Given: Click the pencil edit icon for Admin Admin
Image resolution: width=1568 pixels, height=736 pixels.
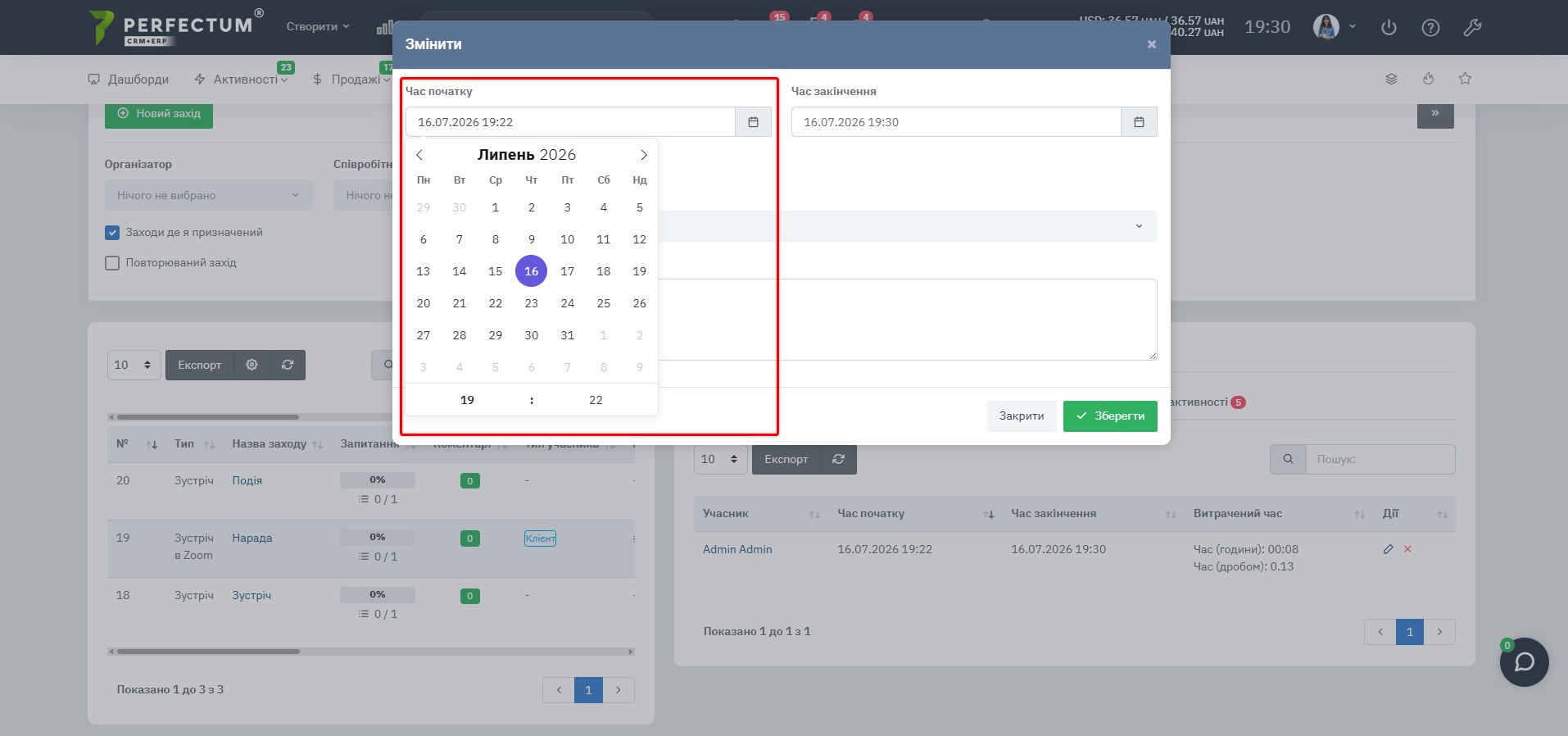Looking at the screenshot, I should click(1388, 549).
